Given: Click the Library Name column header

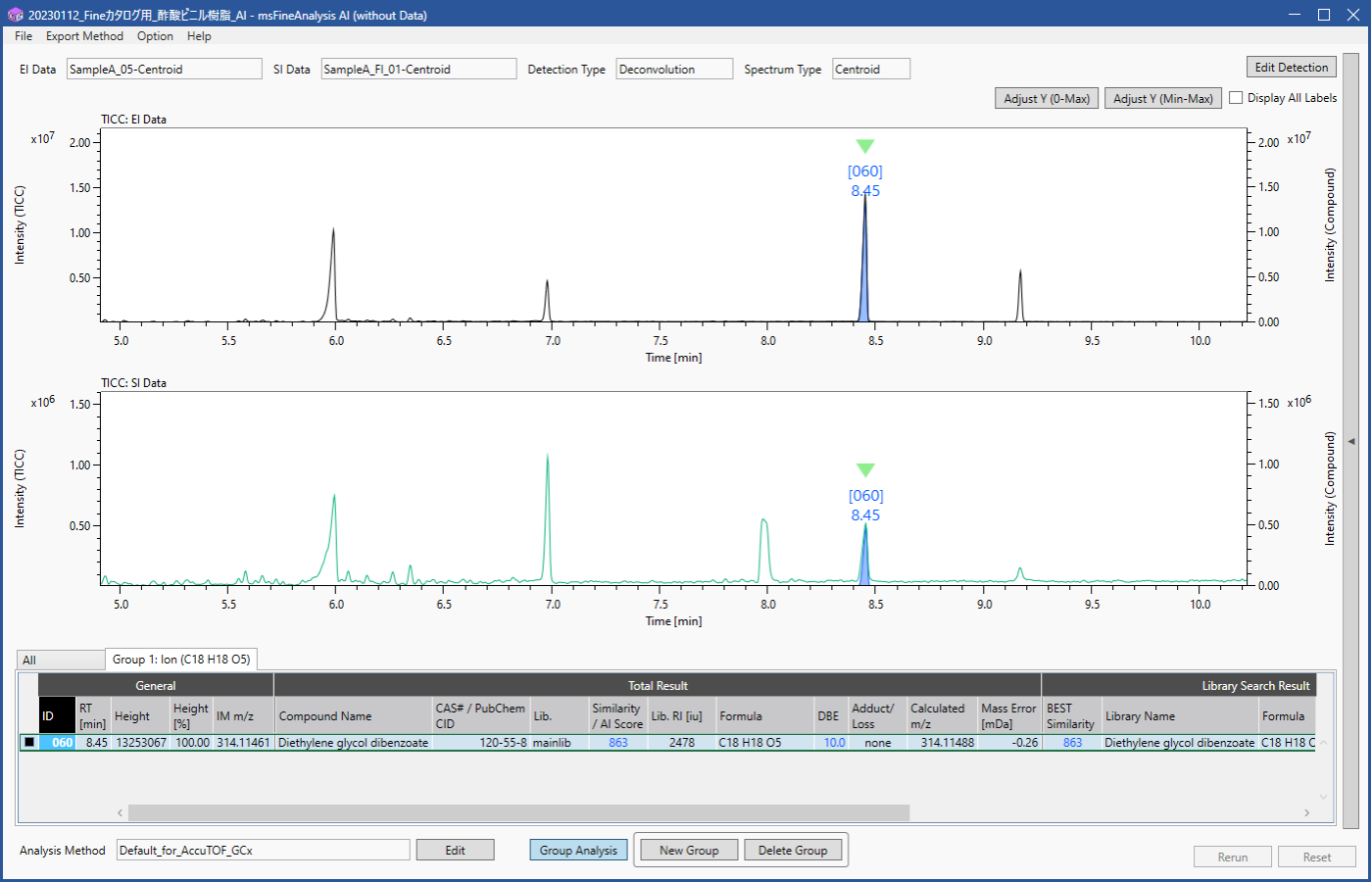Looking at the screenshot, I should click(1179, 716).
